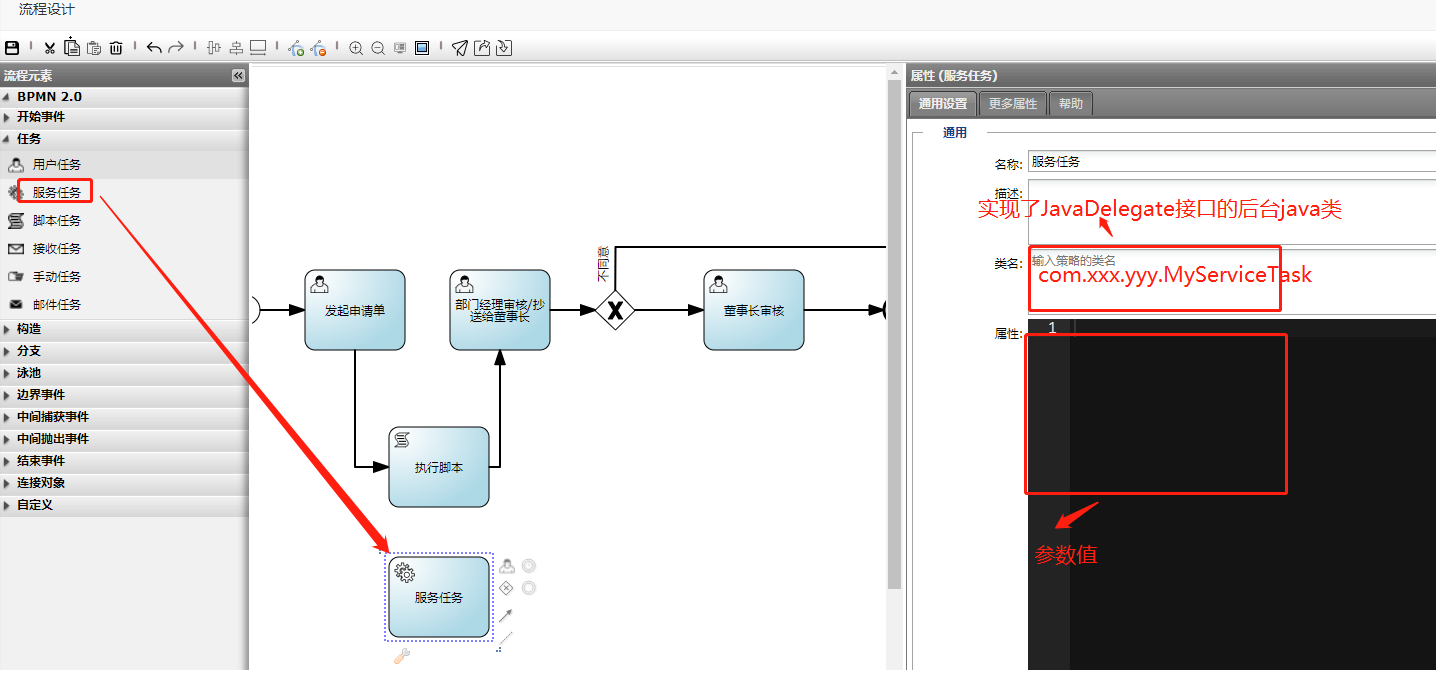Select 用户任务 in the element palette

click(57, 165)
